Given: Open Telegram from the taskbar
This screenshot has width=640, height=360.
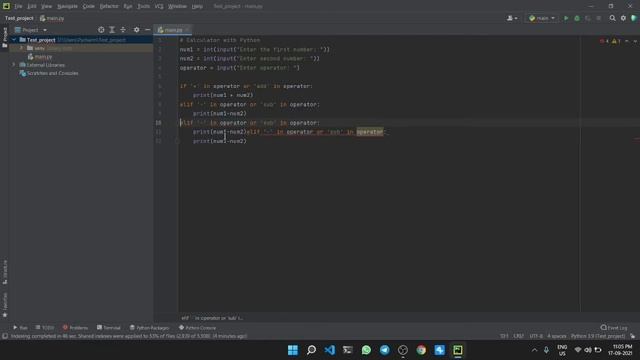Looking at the screenshot, I should [x=384, y=350].
